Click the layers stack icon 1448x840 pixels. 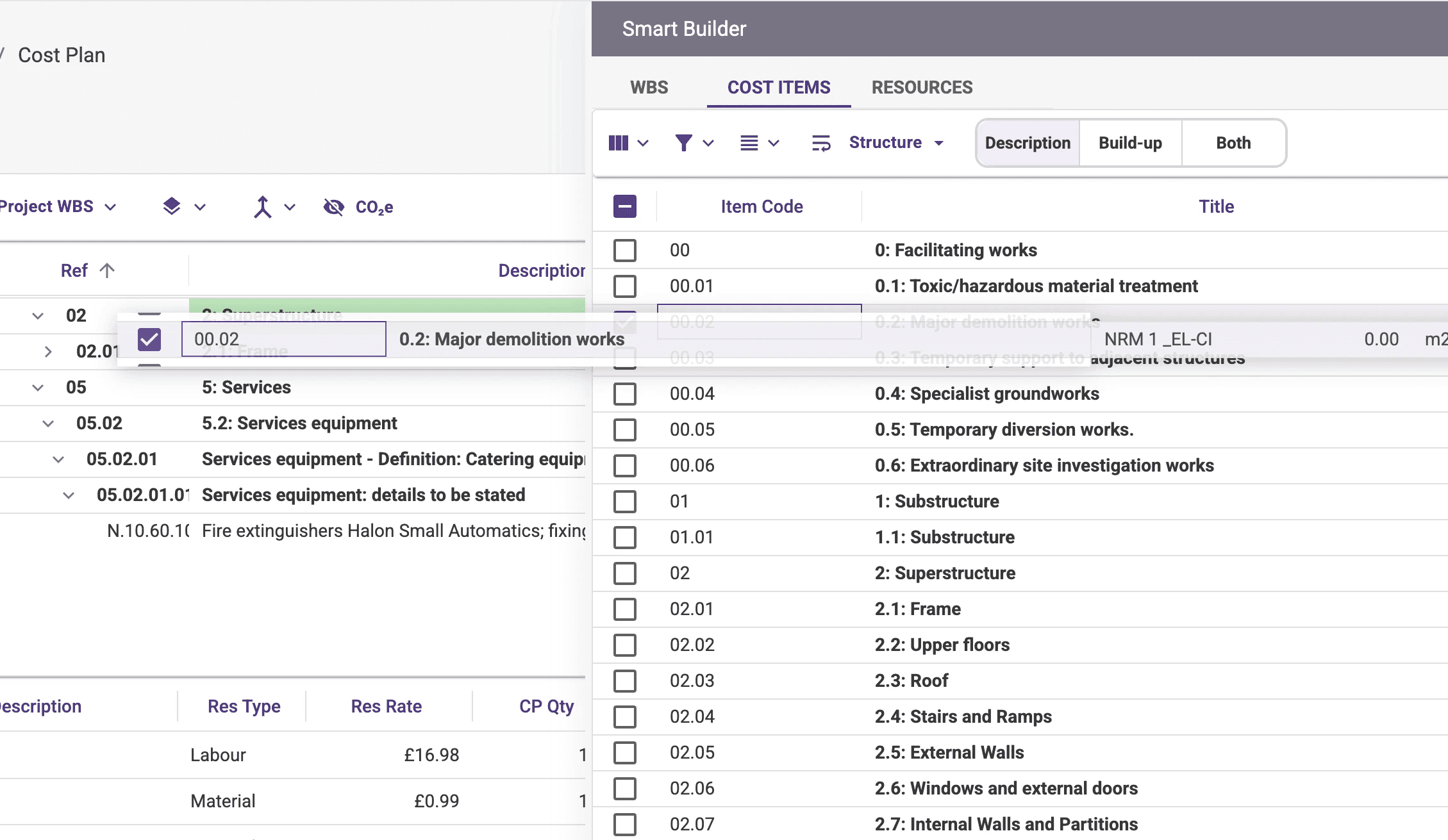[172, 206]
